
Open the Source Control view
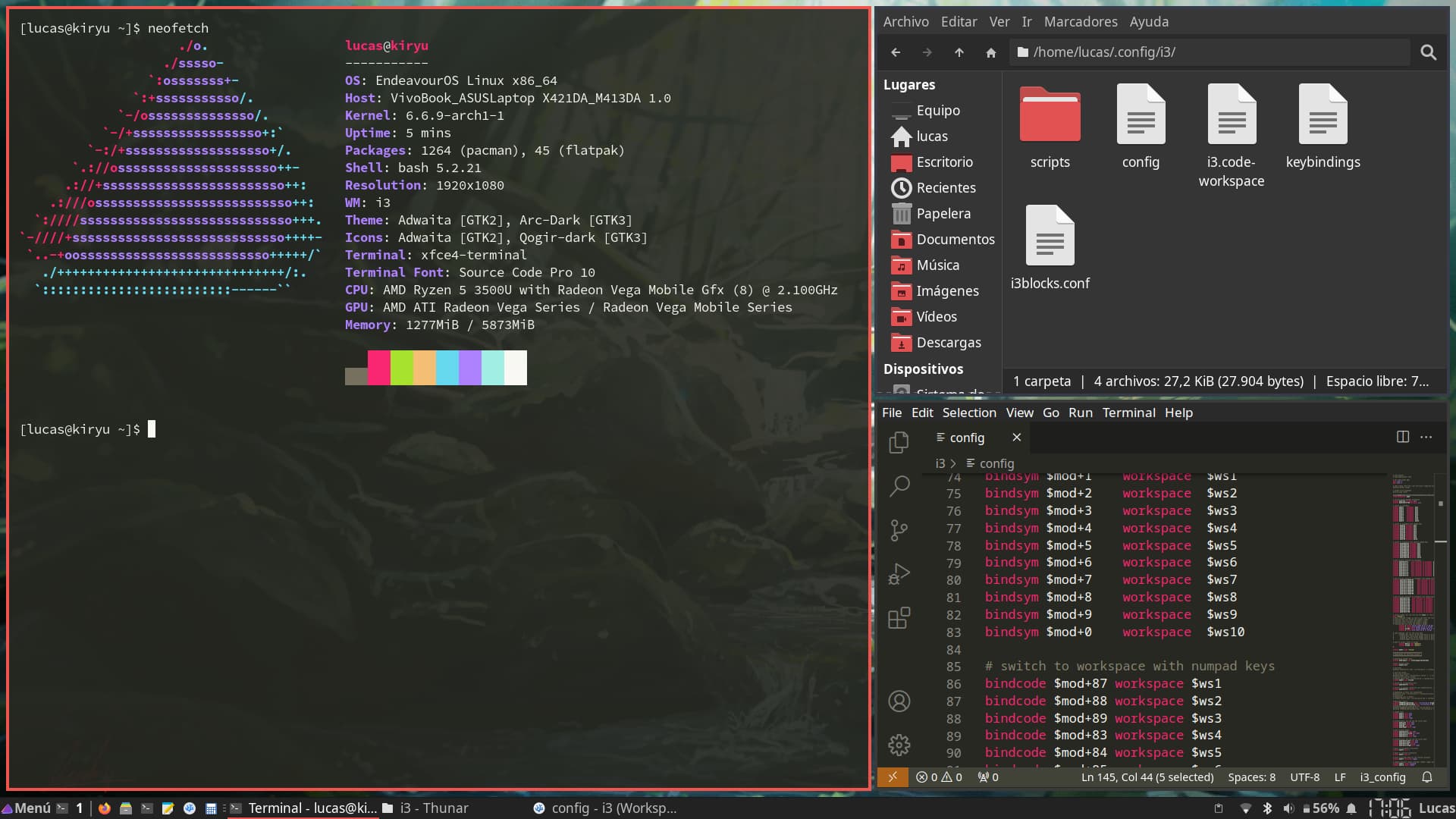pos(899,529)
